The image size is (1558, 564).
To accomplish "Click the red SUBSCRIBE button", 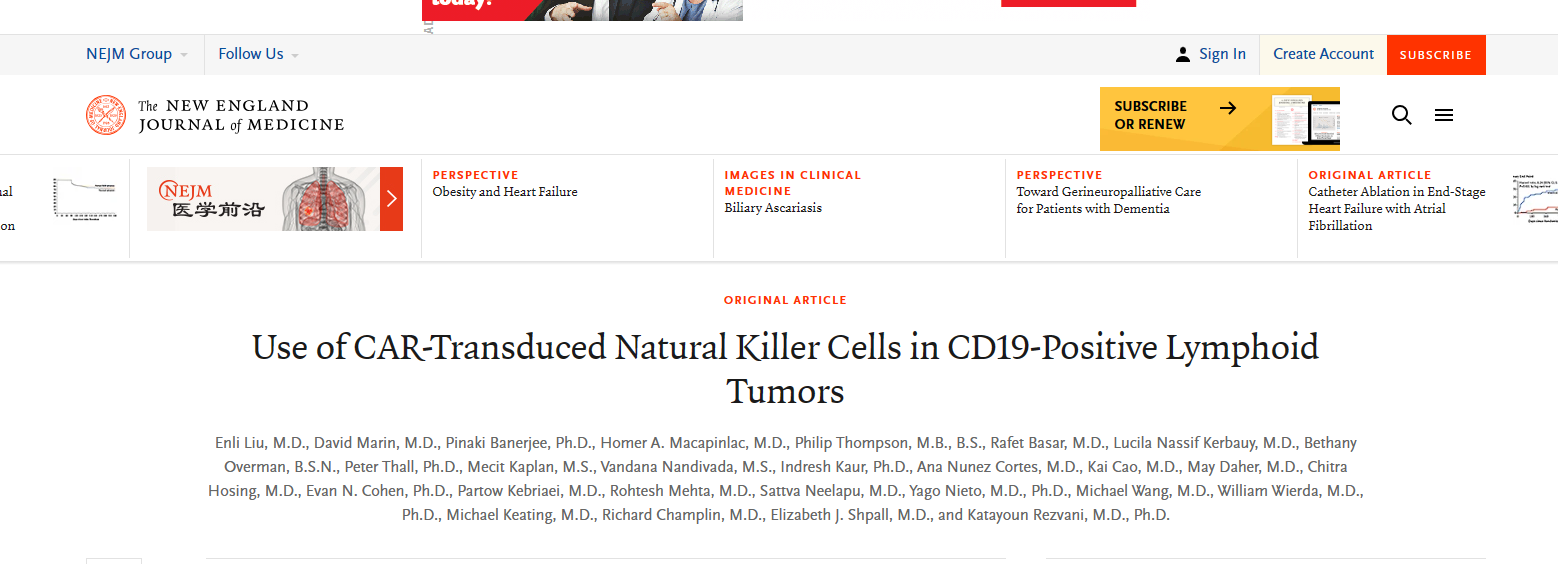I will point(1436,55).
